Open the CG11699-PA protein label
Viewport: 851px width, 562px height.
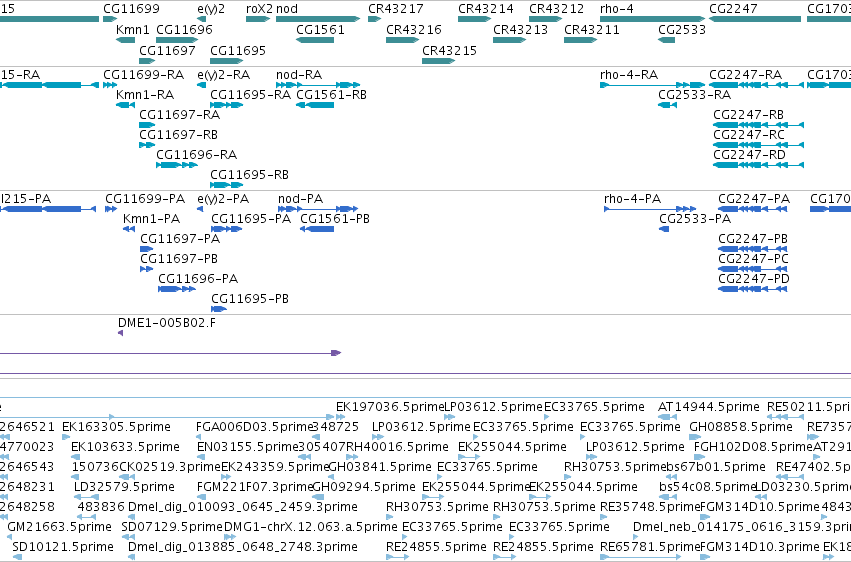click(x=145, y=199)
